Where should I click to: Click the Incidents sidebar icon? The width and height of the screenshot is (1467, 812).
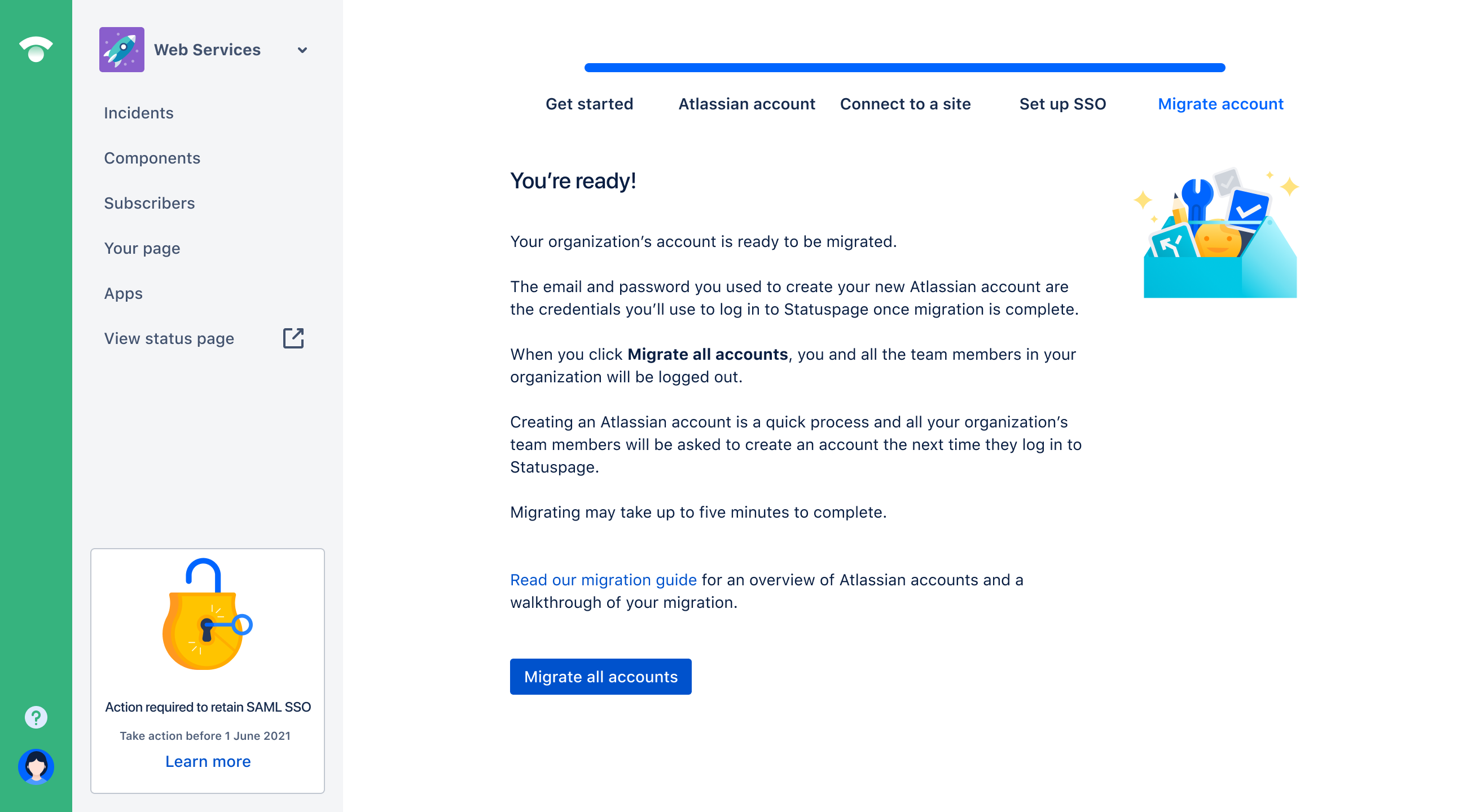point(138,112)
